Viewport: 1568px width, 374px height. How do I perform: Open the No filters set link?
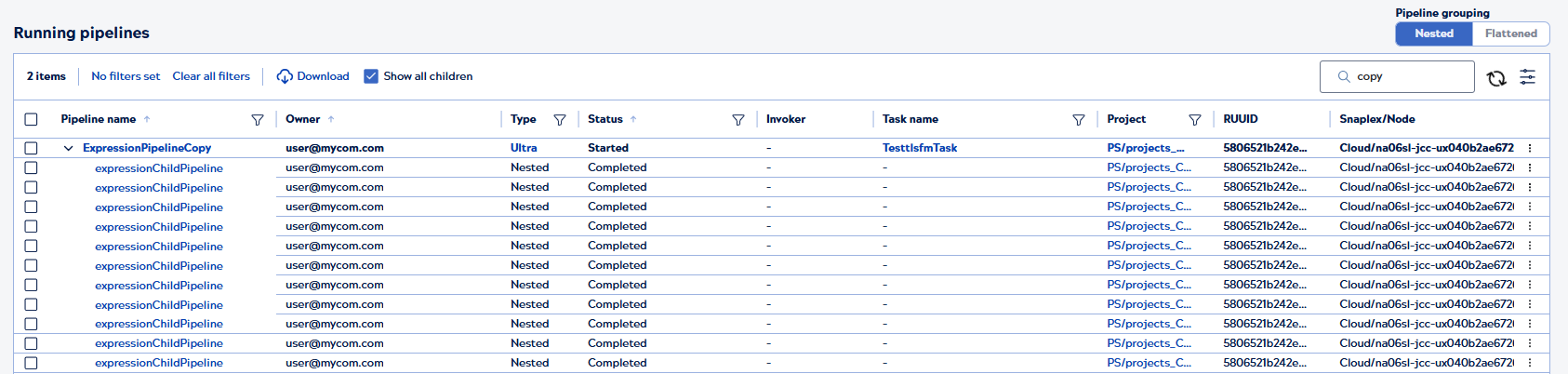126,76
